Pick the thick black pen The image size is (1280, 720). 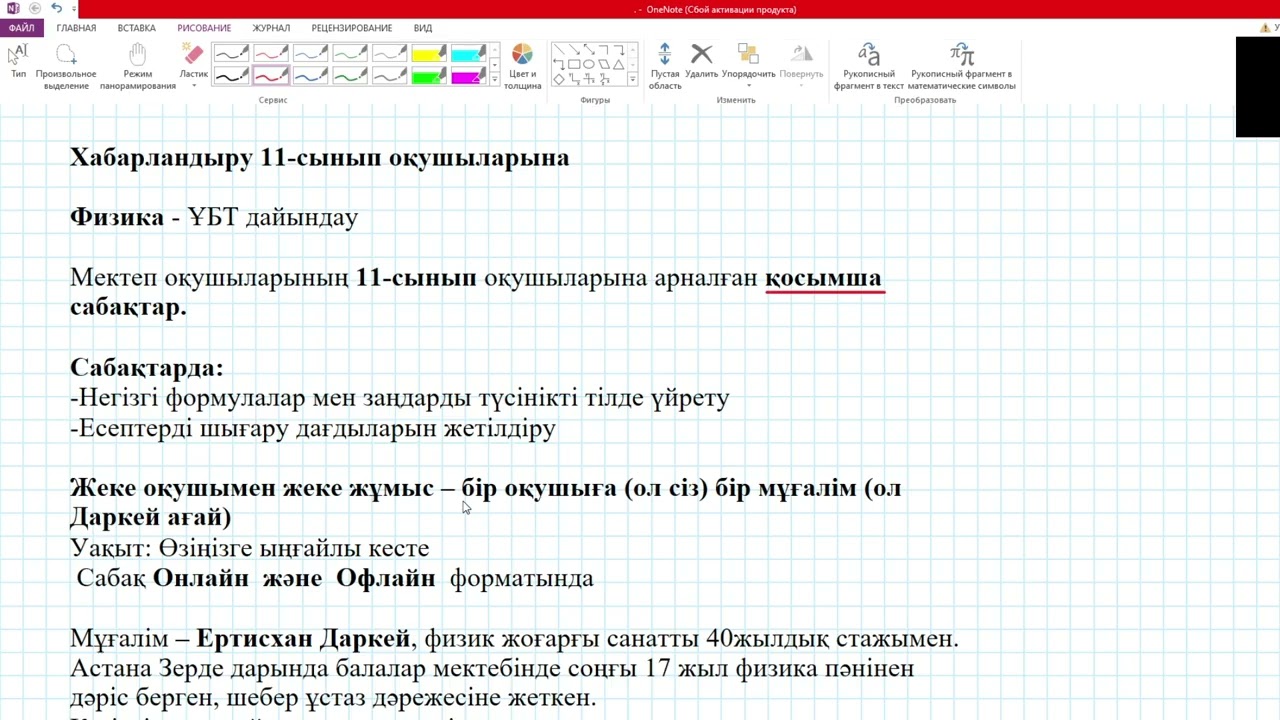pos(231,76)
